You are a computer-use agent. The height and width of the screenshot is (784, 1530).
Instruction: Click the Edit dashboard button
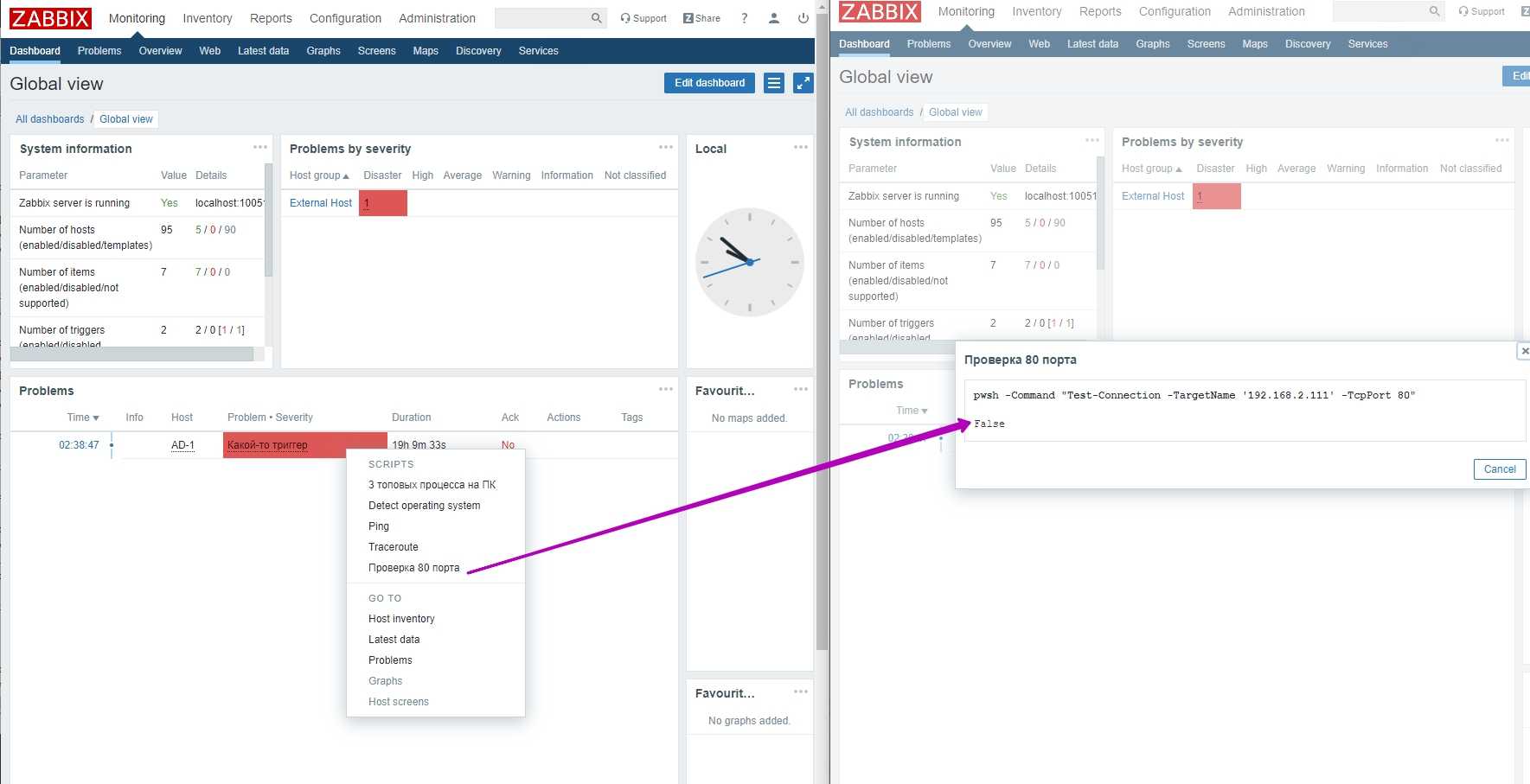[709, 83]
